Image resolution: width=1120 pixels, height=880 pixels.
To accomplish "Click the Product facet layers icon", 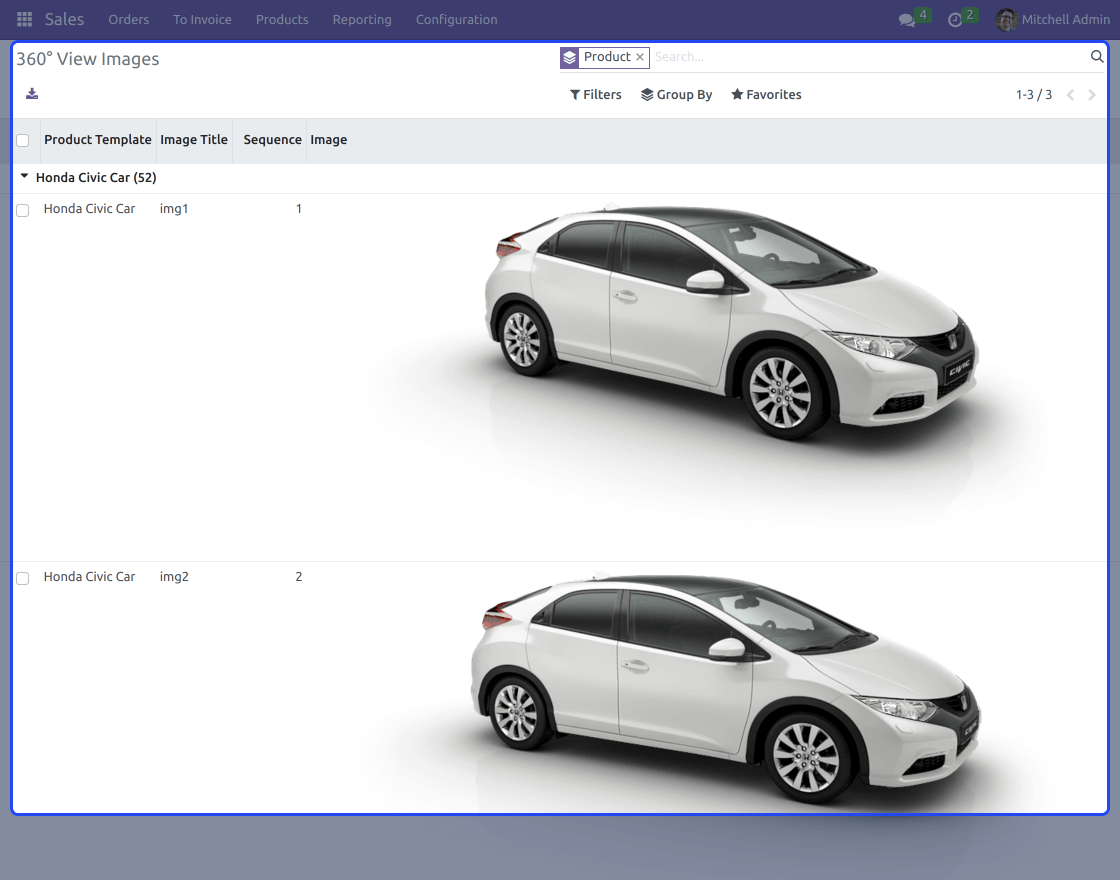I will pos(569,58).
